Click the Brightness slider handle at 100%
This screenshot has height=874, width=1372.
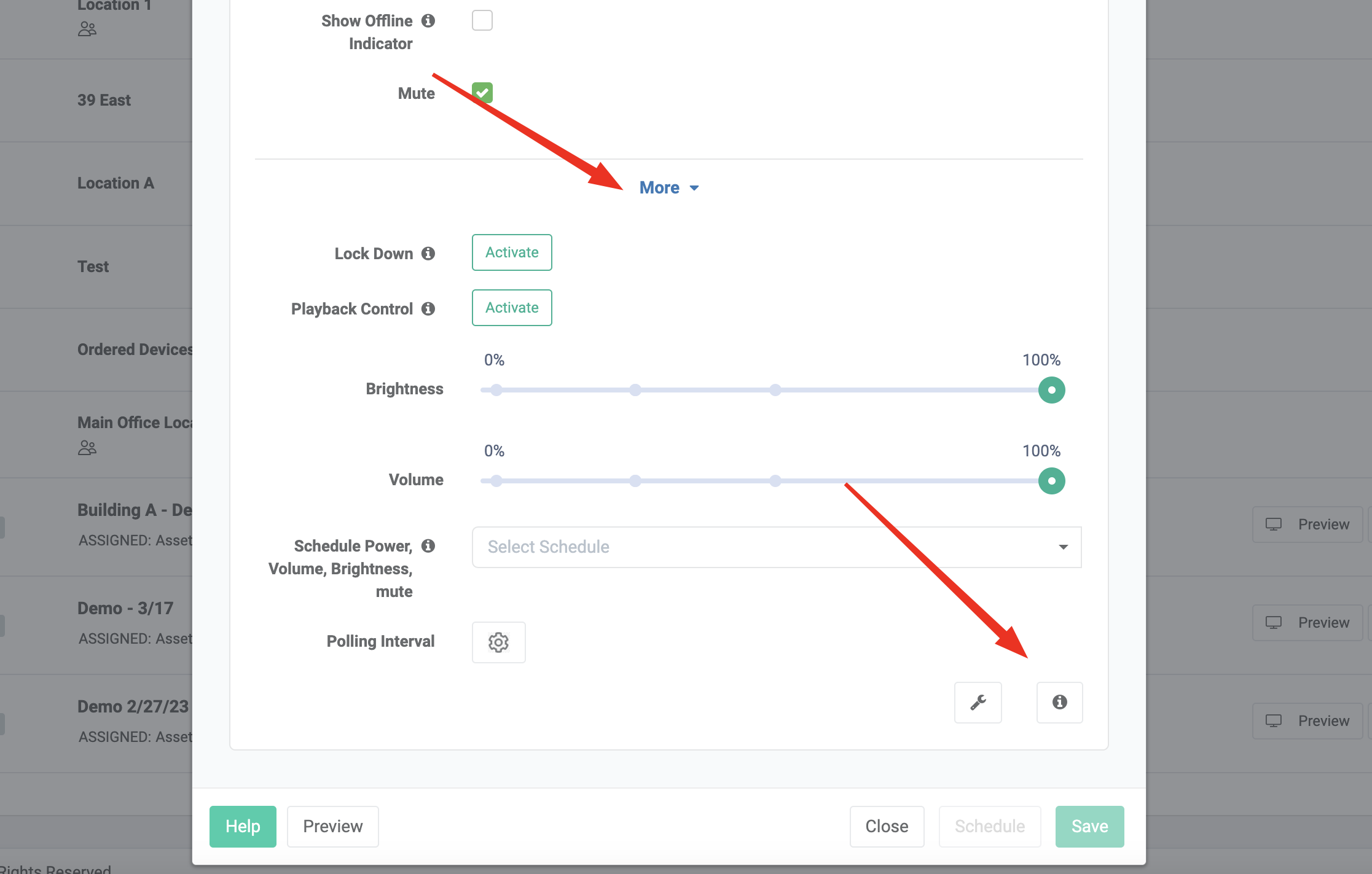click(x=1051, y=390)
